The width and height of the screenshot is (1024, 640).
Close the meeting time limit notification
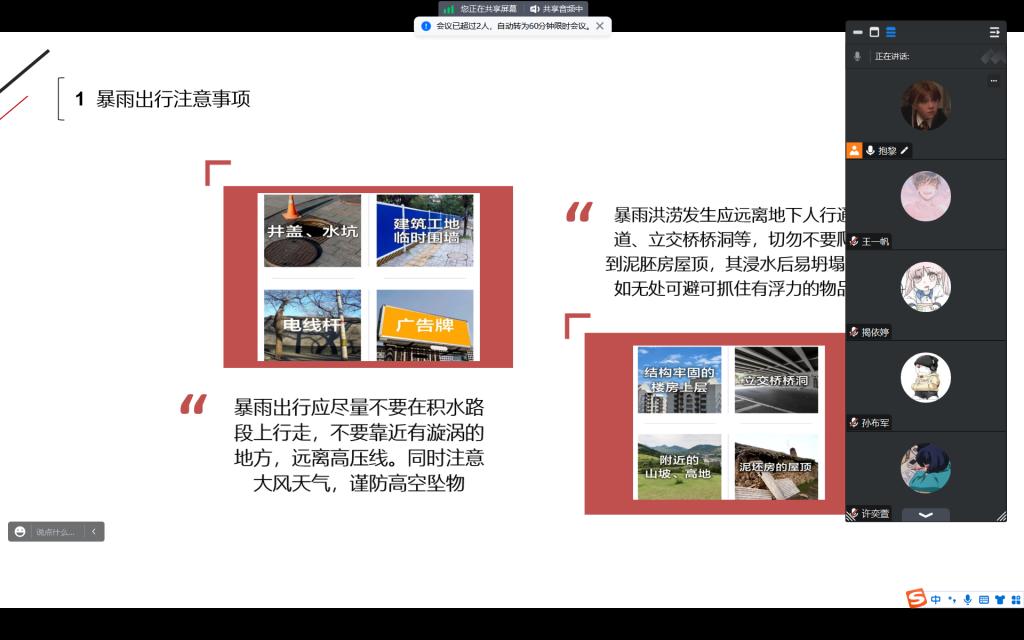click(600, 26)
